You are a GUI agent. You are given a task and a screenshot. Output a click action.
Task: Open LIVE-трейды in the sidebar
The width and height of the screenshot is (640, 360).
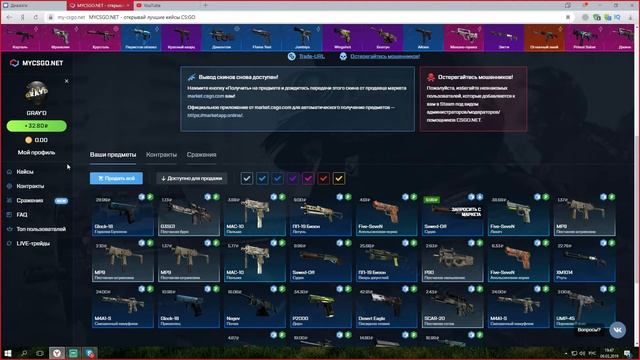pos(33,243)
